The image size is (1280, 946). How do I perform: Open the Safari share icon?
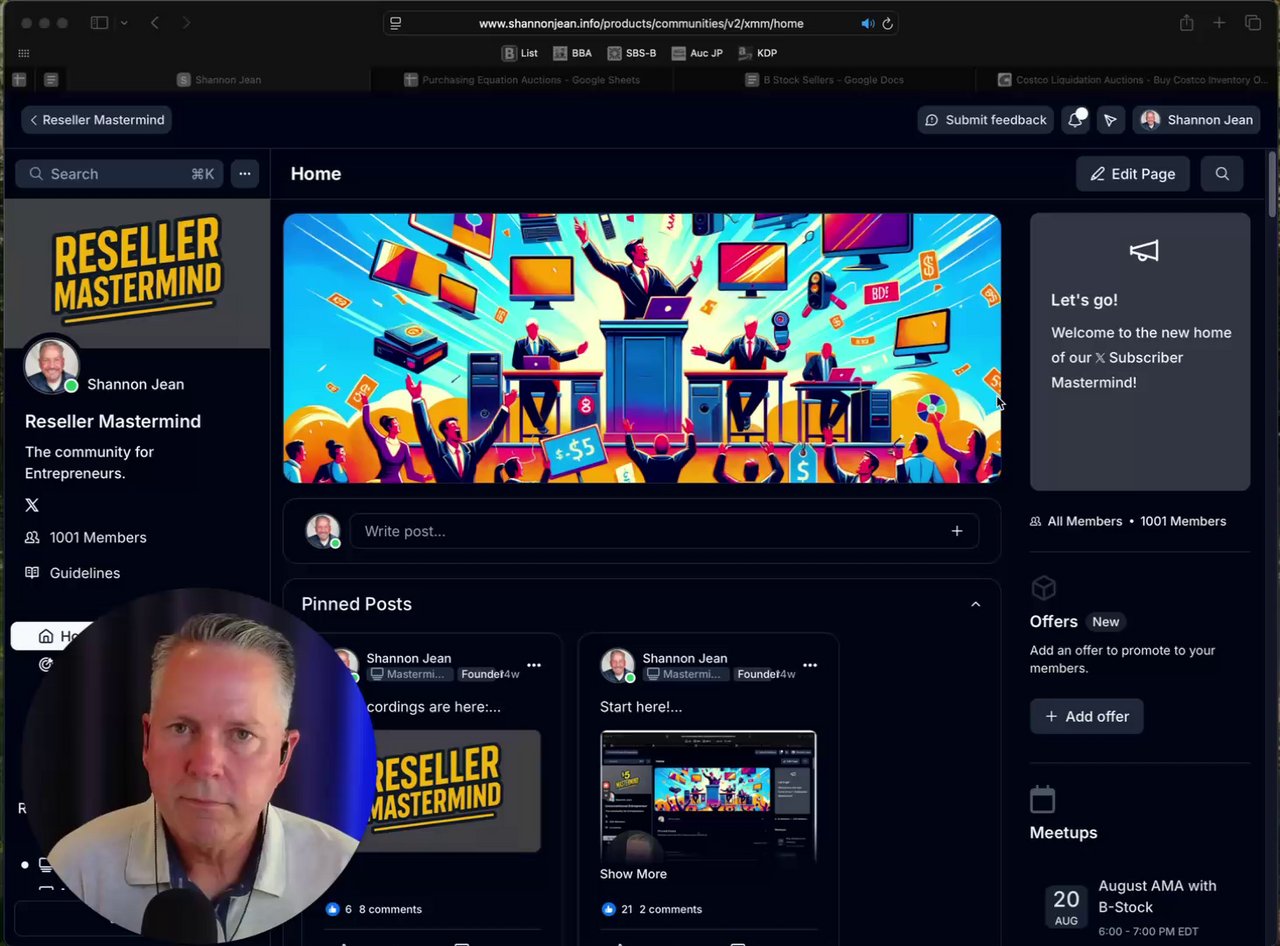[1186, 23]
